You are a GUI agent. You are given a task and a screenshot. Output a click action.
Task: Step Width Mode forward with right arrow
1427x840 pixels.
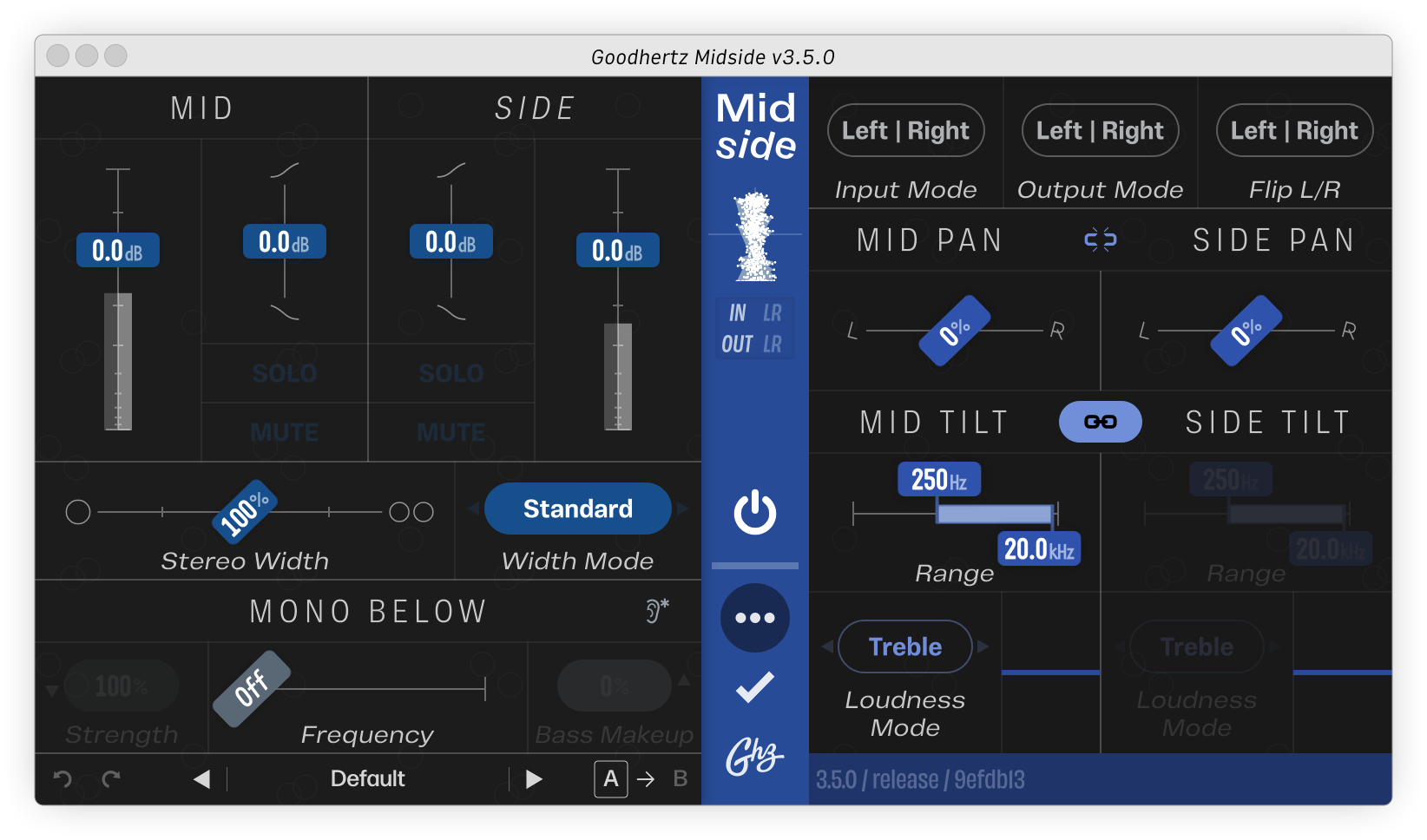pyautogui.click(x=683, y=509)
